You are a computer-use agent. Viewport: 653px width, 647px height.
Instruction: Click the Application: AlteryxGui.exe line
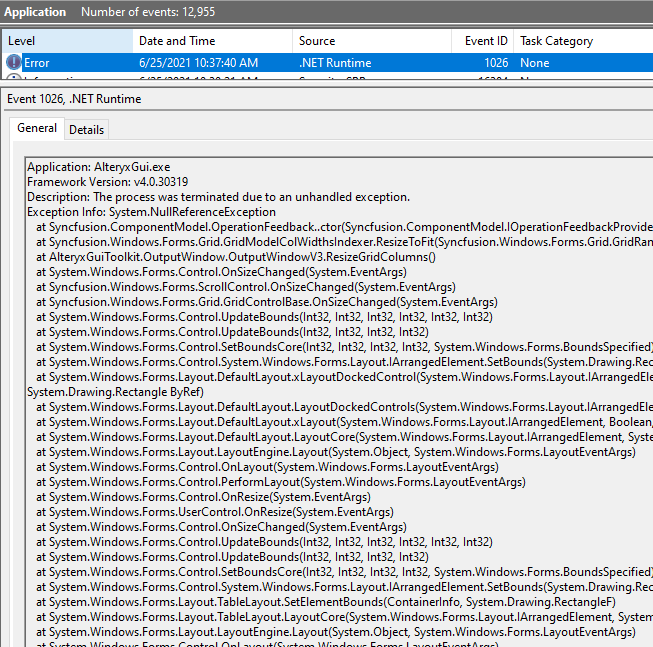99,167
